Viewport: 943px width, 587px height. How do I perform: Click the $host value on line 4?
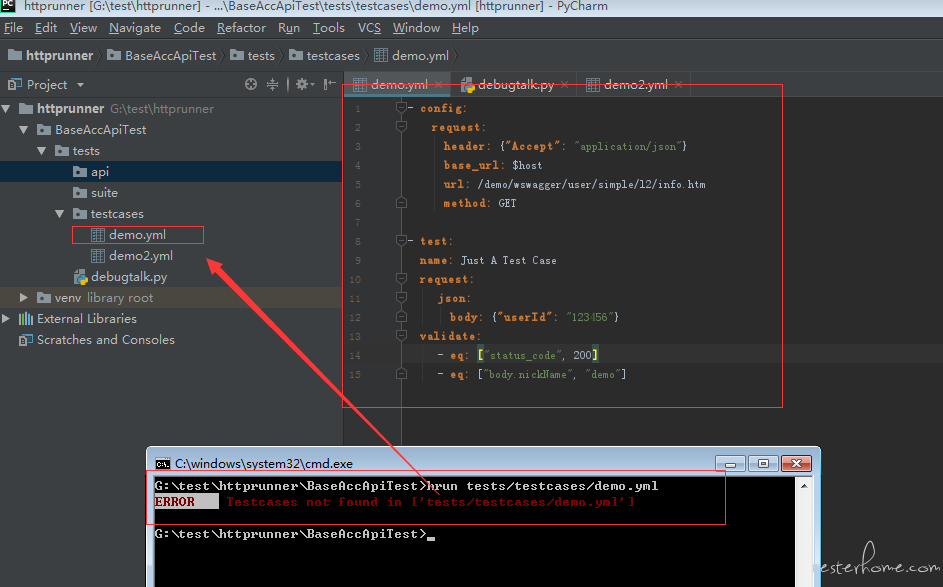[527, 165]
